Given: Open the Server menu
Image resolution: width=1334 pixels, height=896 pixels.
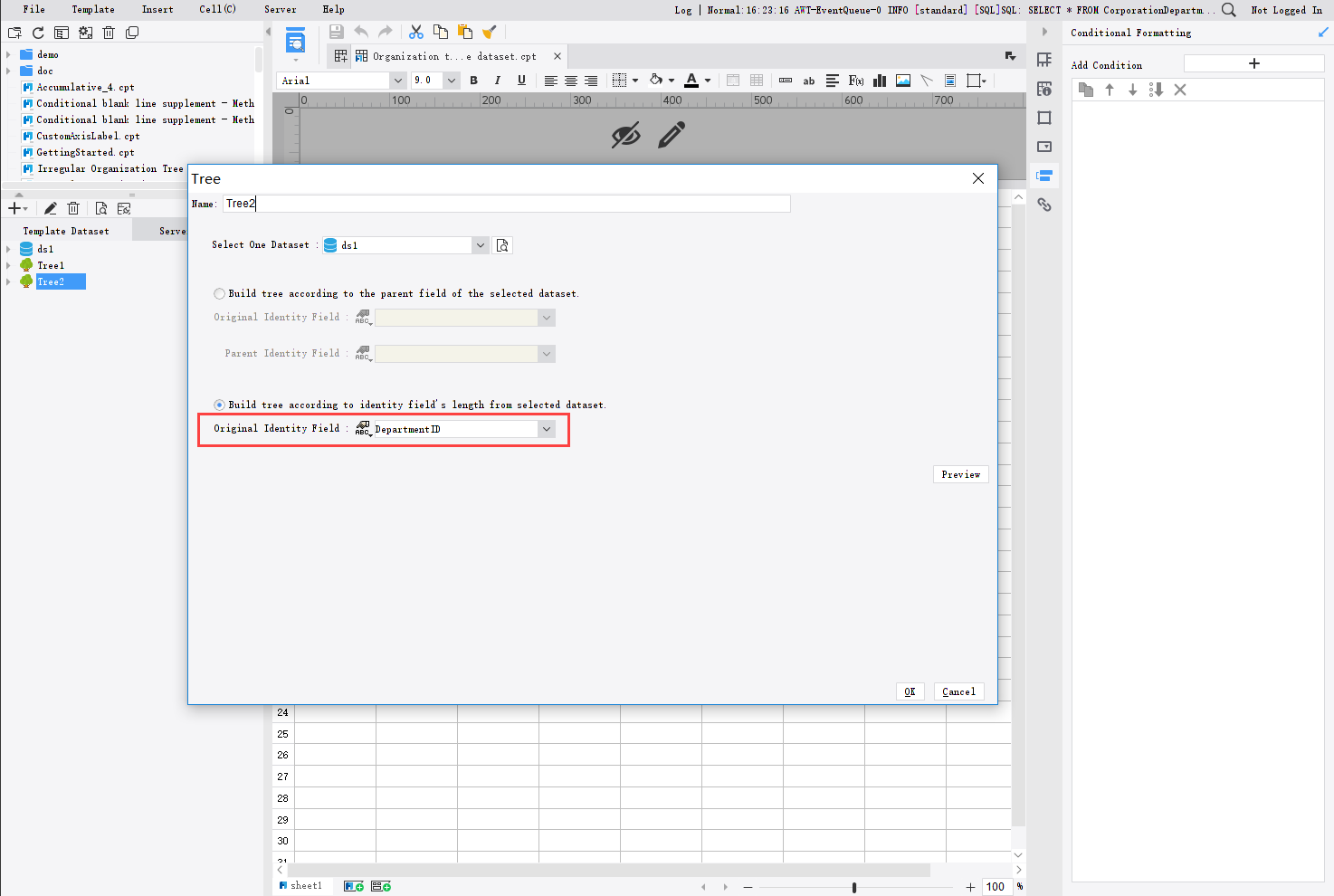Looking at the screenshot, I should pos(280,10).
